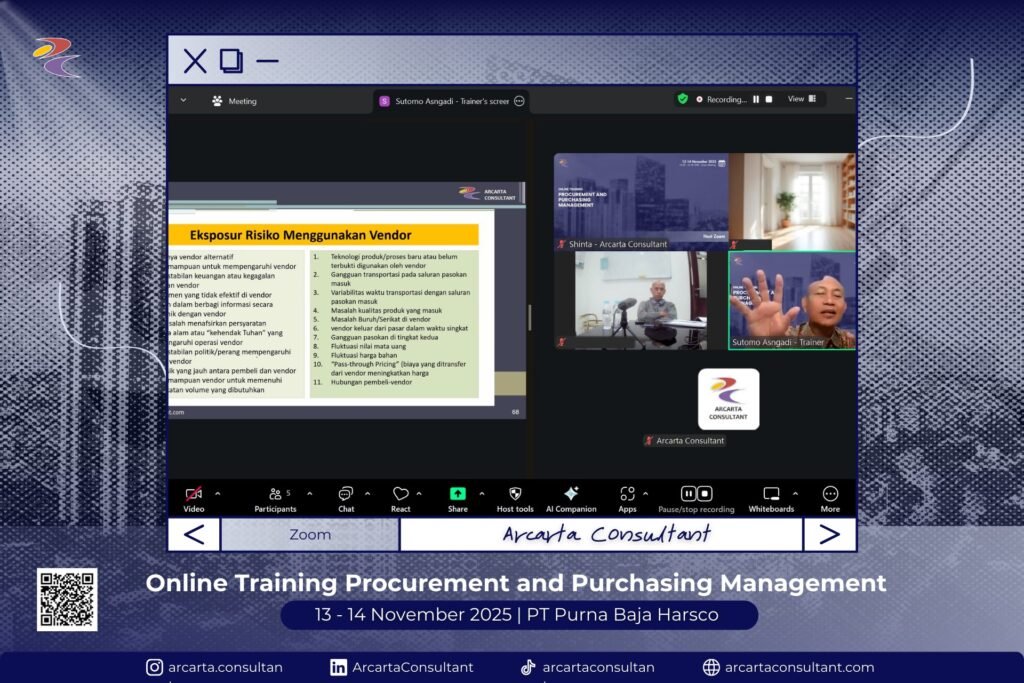Open the Chat panel
The width and height of the screenshot is (1024, 683).
click(345, 494)
